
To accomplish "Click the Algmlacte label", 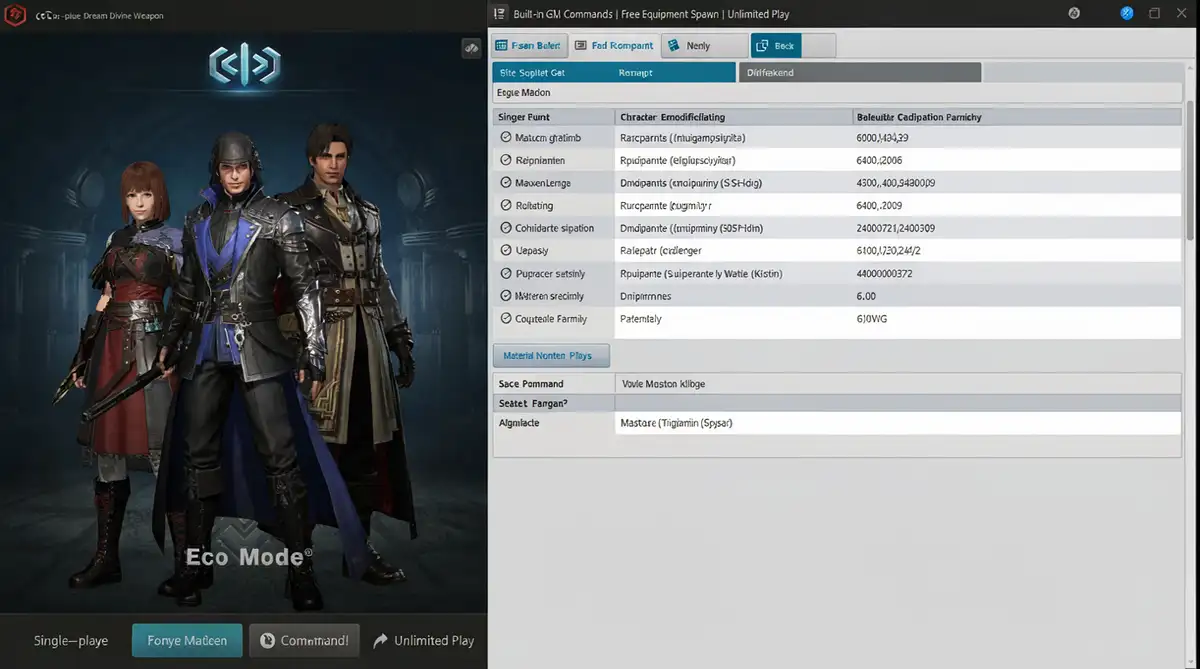I will click(518, 423).
